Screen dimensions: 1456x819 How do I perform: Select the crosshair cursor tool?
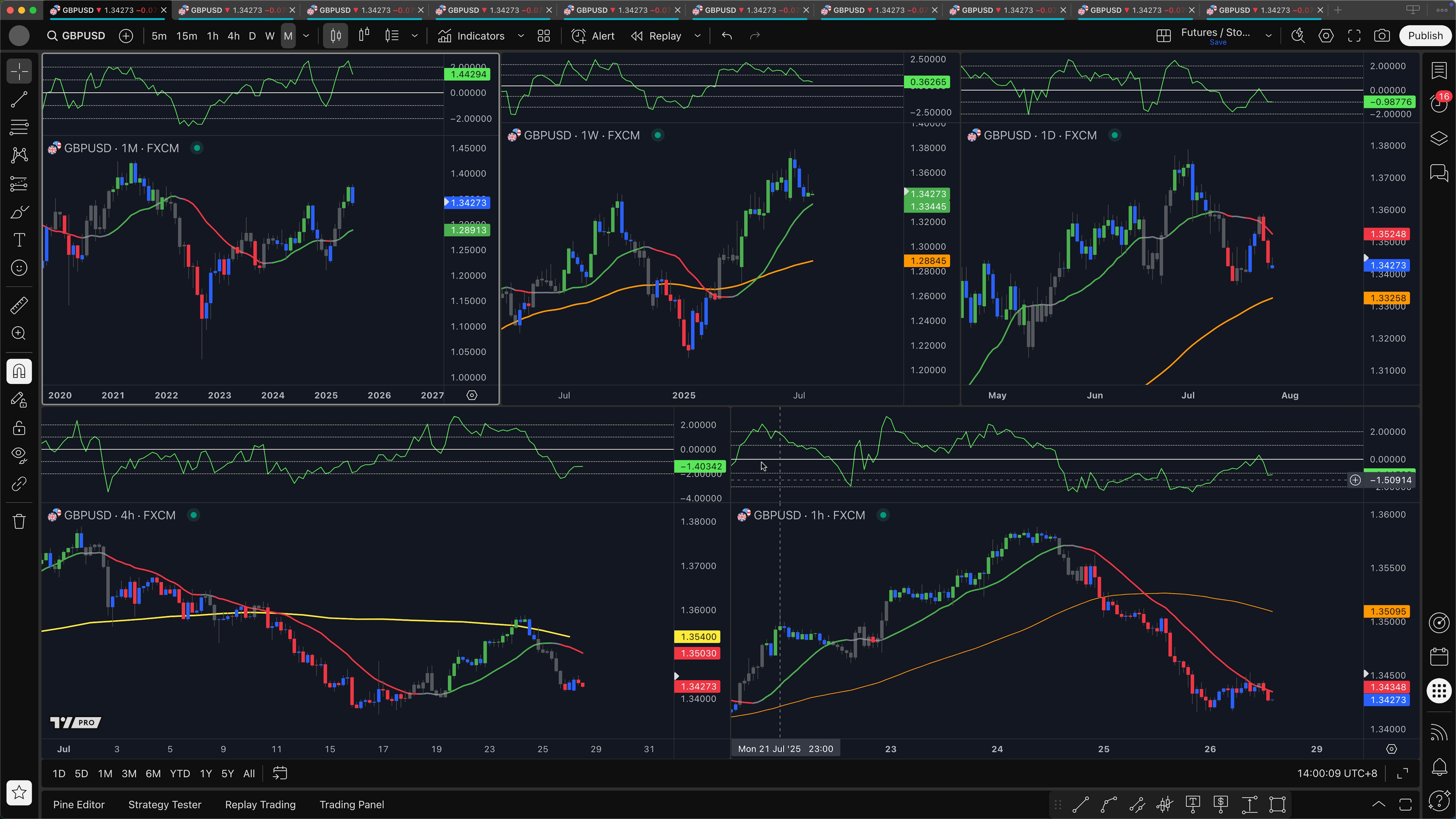click(19, 72)
